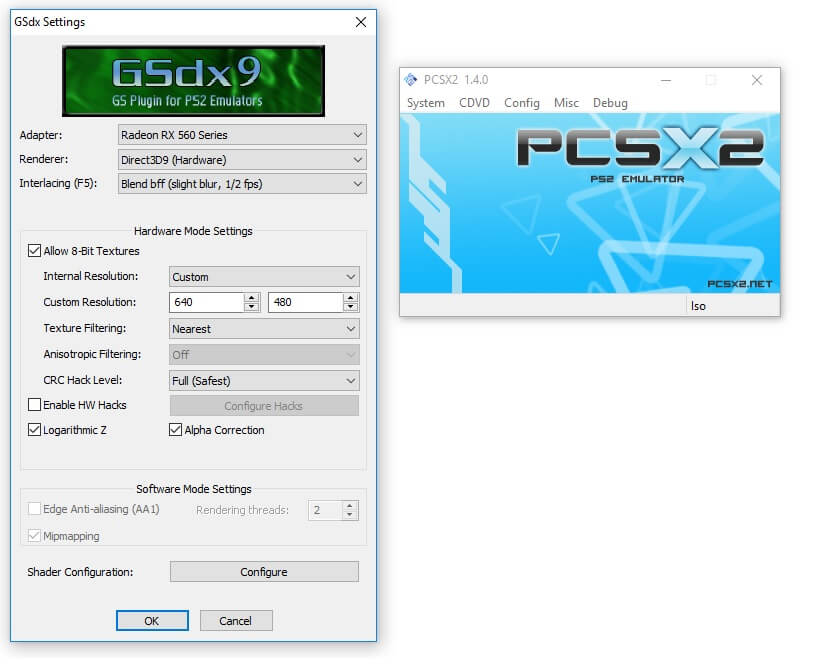This screenshot has height=670, width=829.
Task: Click the Software Mode Settings group label
Action: (x=194, y=489)
